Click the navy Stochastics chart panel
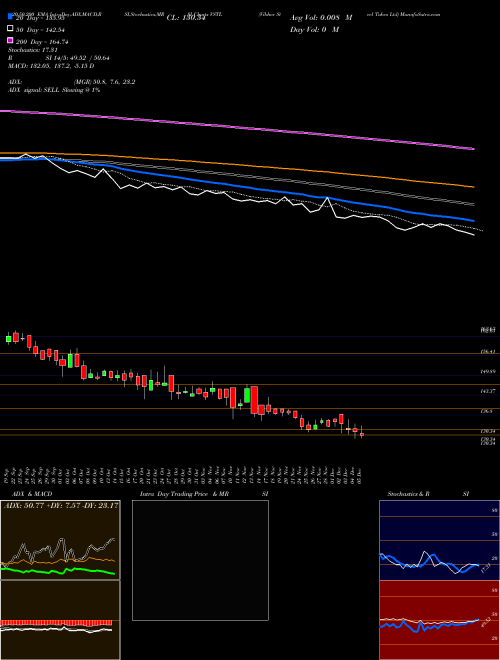Screen dimensions: 500x660 pyautogui.click(x=439, y=540)
